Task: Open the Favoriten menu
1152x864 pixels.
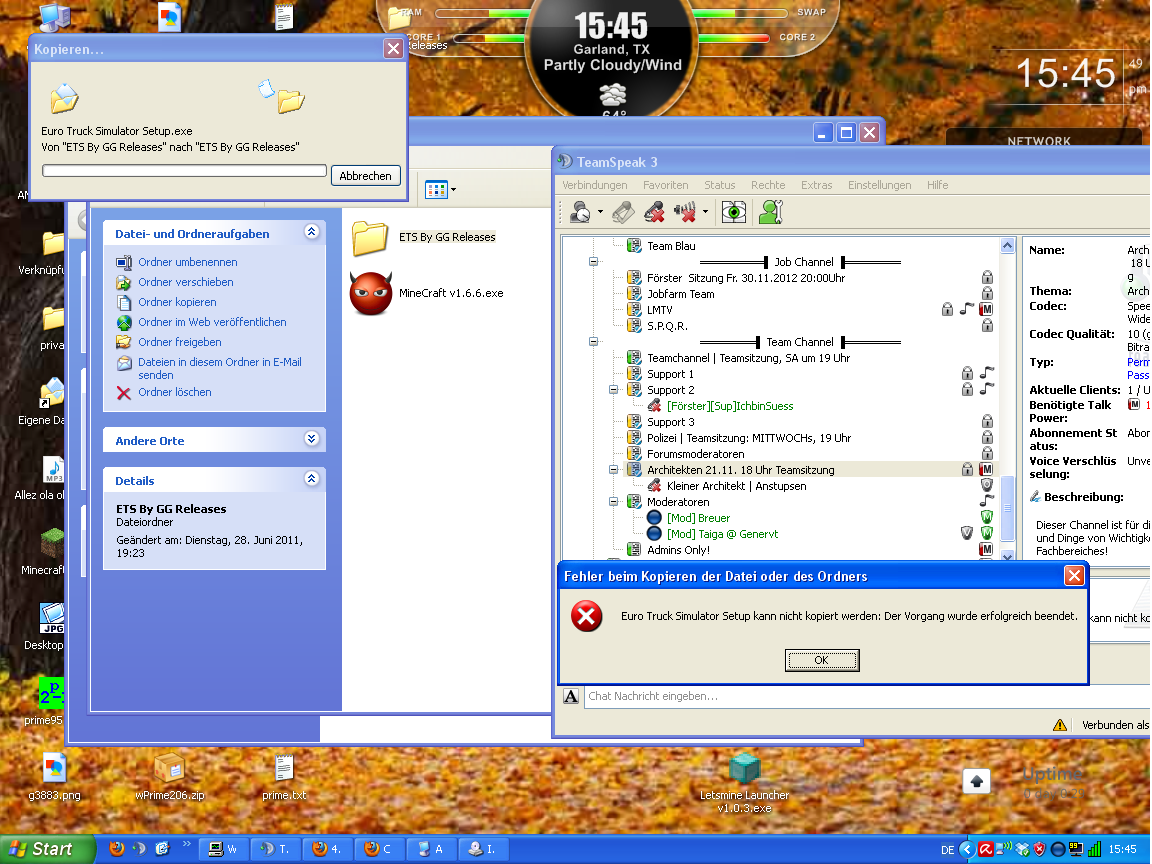Action: click(665, 185)
